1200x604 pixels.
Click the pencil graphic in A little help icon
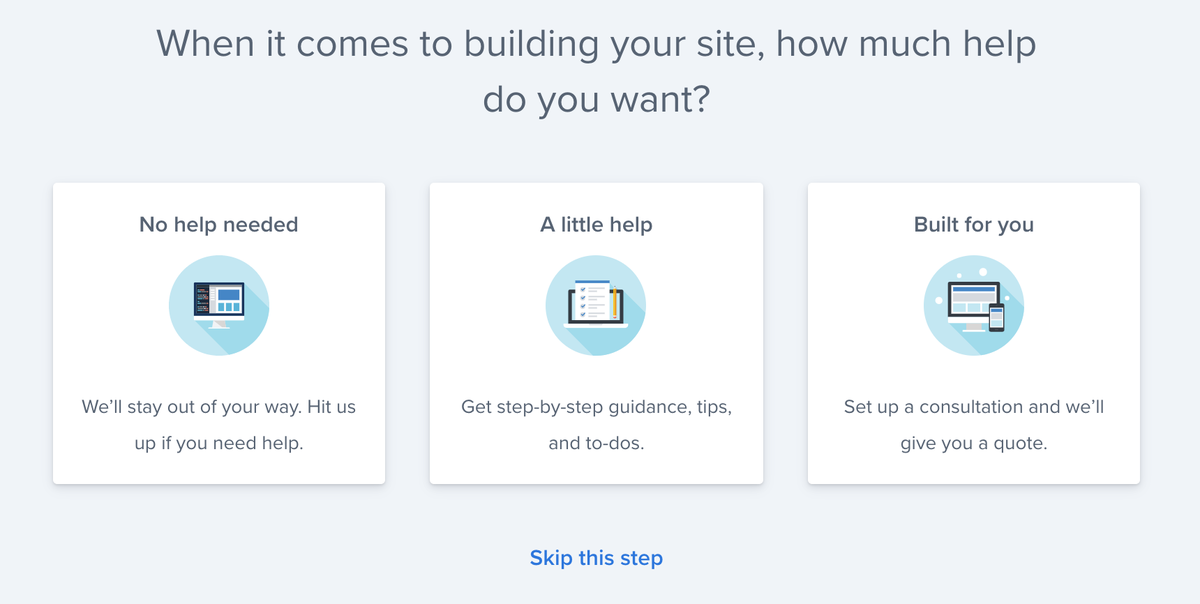(615, 303)
